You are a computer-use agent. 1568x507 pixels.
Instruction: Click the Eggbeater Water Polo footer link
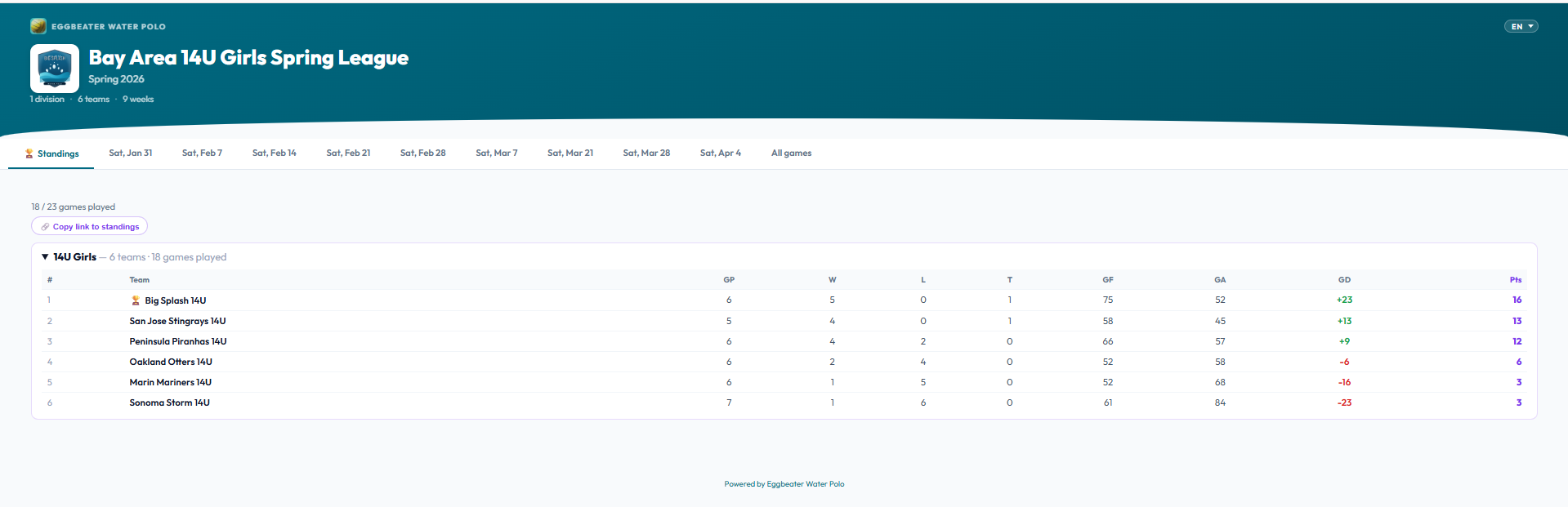tap(805, 484)
